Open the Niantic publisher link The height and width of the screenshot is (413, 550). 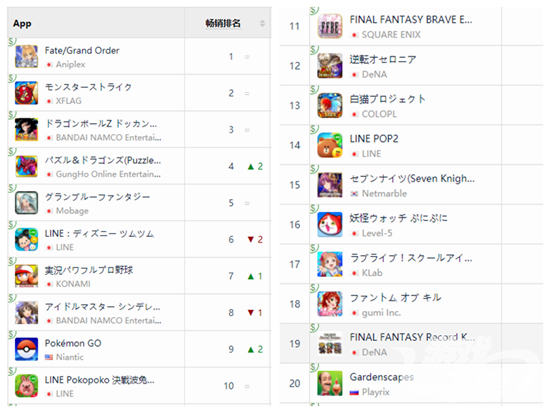pos(70,357)
